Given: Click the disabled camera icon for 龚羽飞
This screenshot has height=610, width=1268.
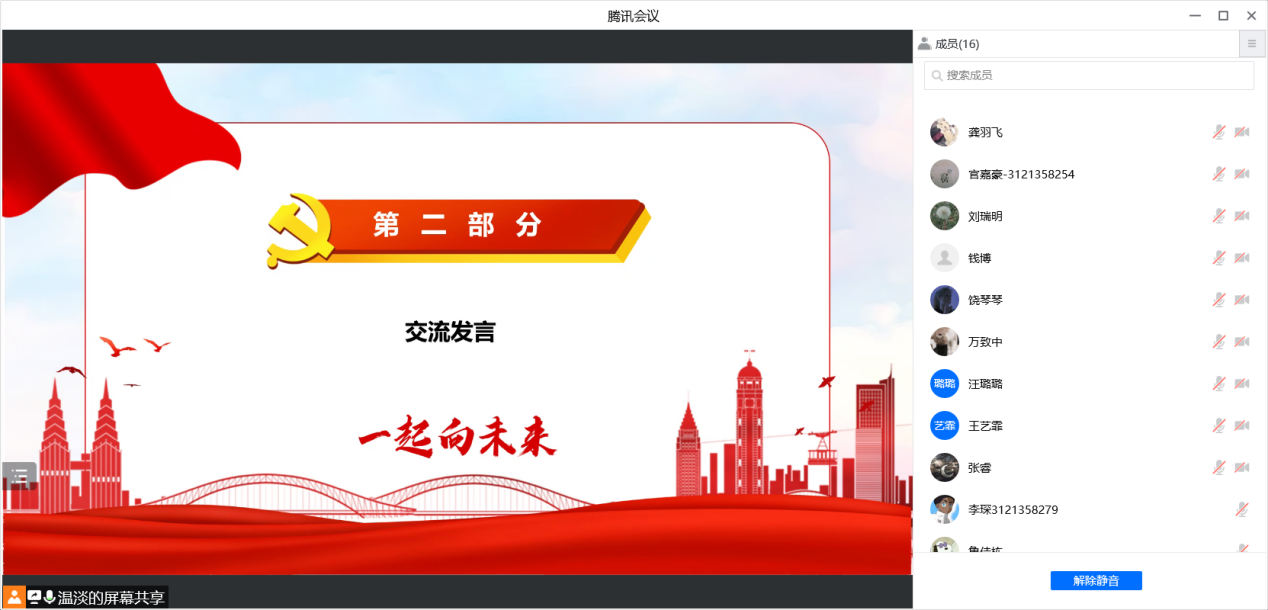Looking at the screenshot, I should click(1241, 132).
